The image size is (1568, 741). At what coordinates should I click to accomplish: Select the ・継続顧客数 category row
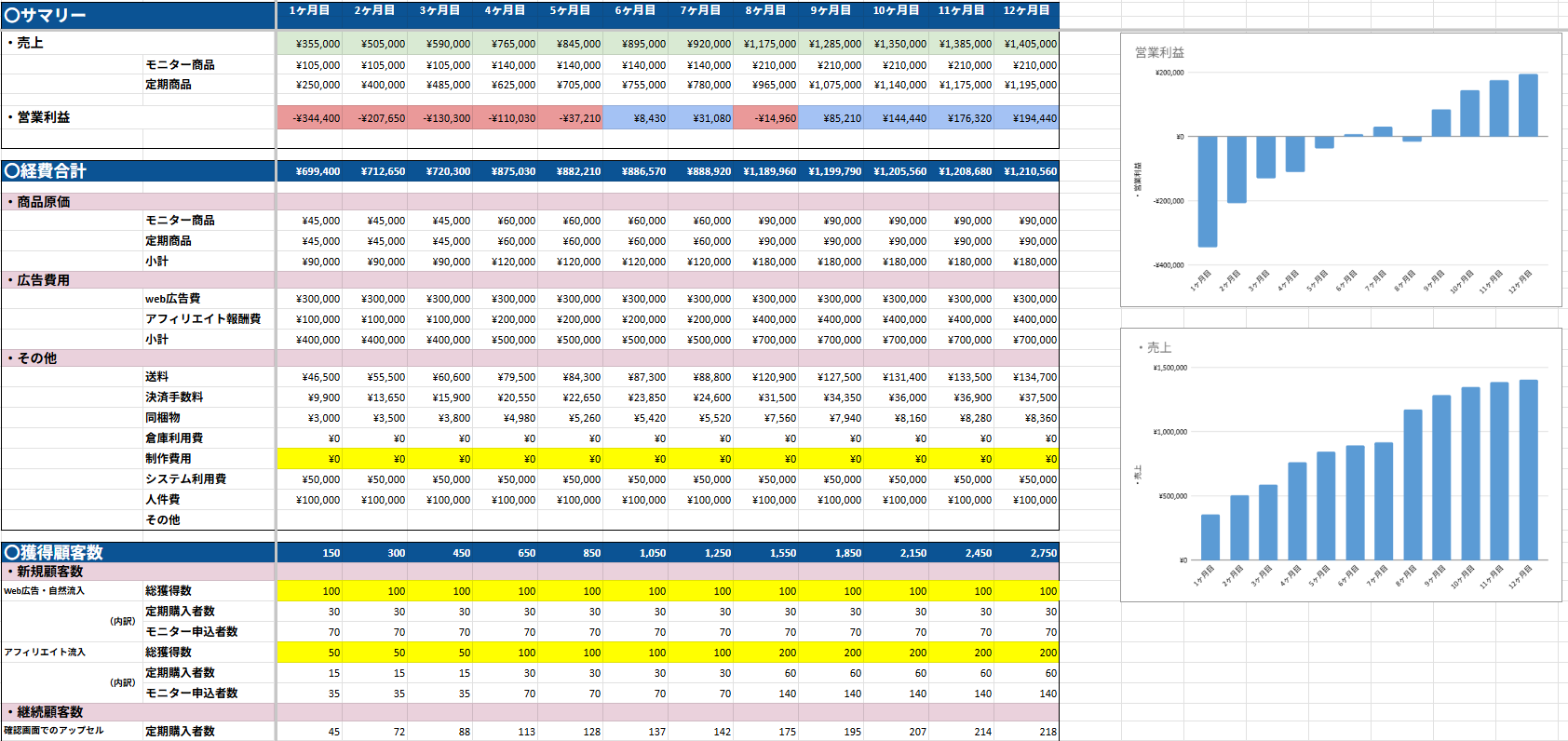click(530, 712)
